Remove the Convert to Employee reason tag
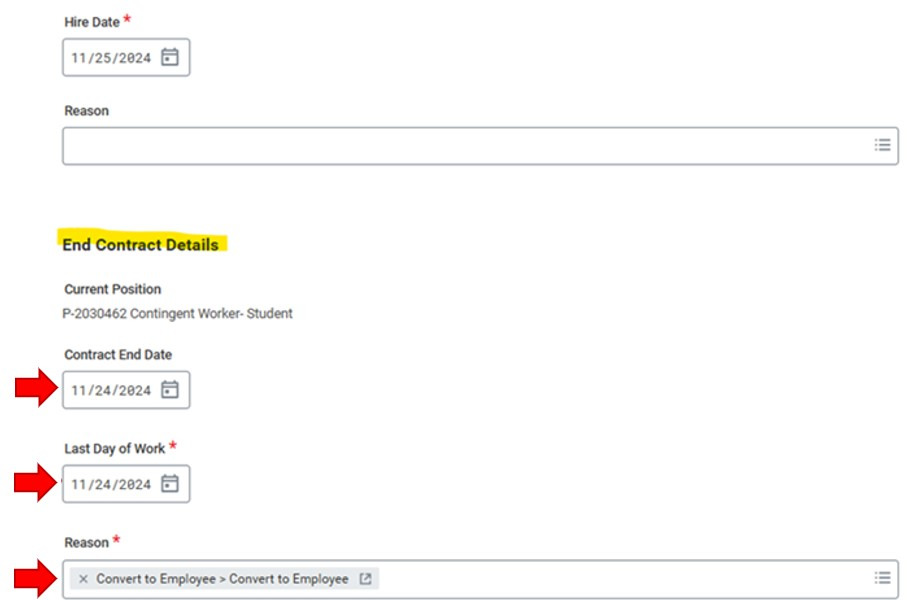The height and width of the screenshot is (600, 920). point(83,579)
